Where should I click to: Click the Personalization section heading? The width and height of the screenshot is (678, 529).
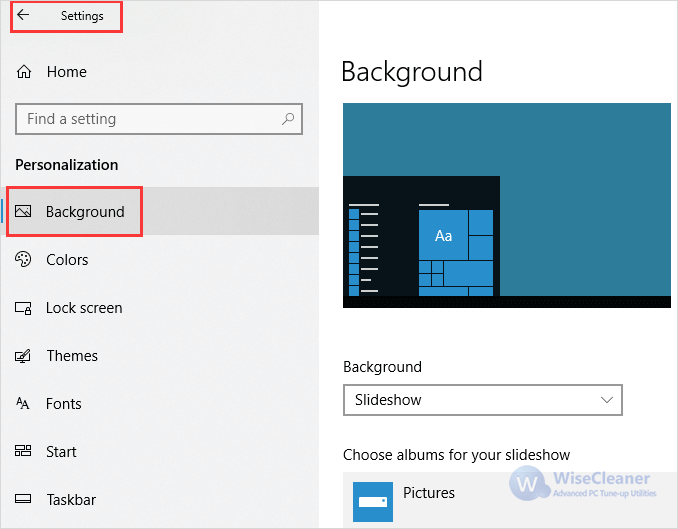[x=67, y=165]
